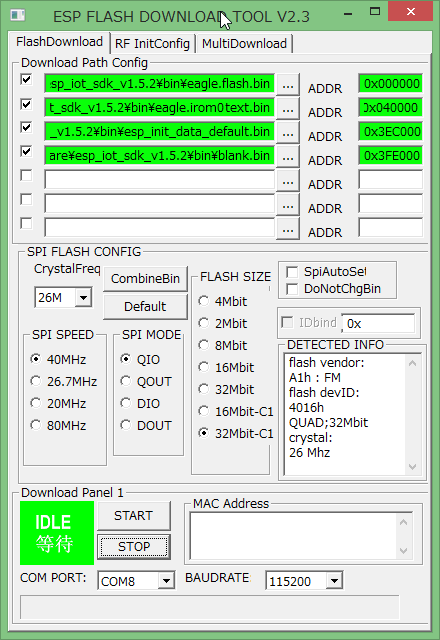Click browse button beside blank.bin path

(x=288, y=157)
